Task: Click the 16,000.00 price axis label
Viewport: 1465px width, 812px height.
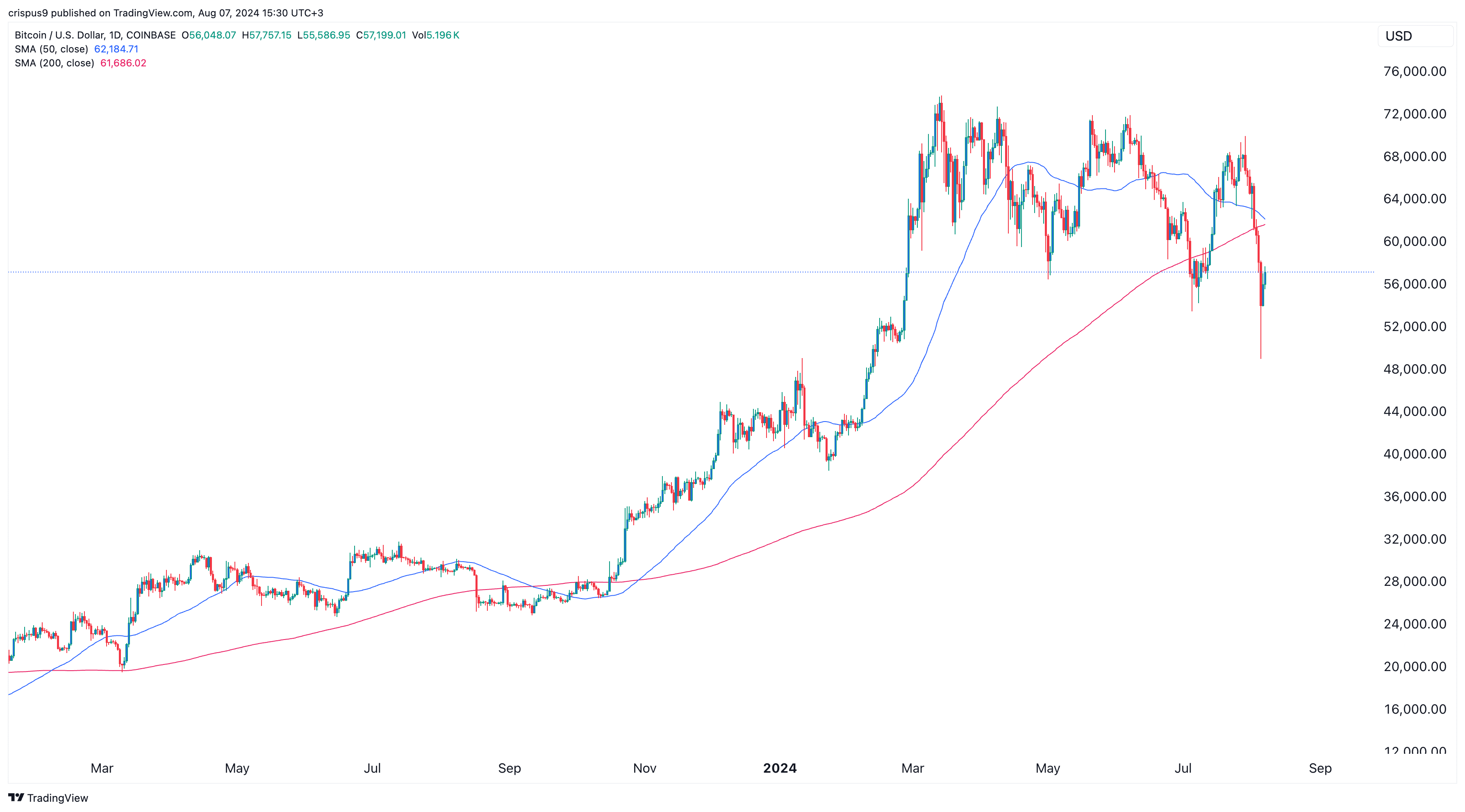Action: pos(1415,709)
